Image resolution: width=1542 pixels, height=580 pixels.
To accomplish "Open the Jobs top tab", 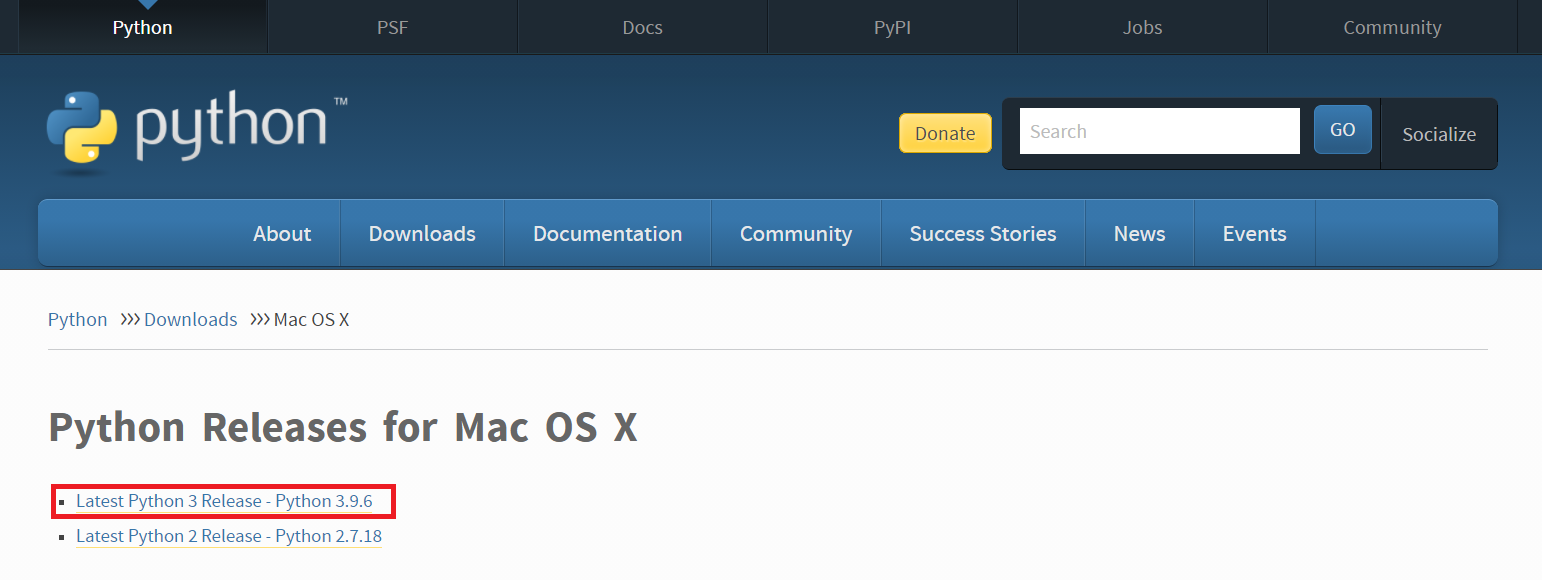I will pyautogui.click(x=1142, y=27).
